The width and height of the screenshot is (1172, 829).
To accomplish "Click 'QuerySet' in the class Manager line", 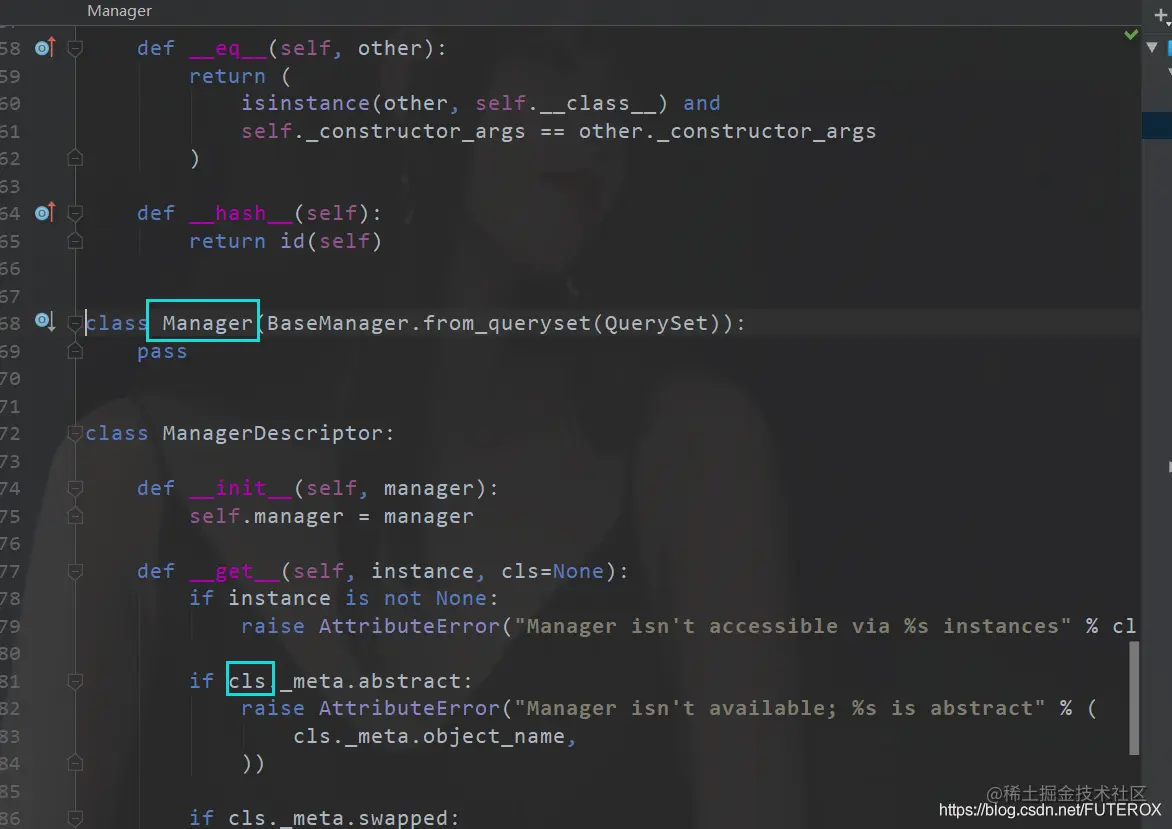I will (x=656, y=323).
